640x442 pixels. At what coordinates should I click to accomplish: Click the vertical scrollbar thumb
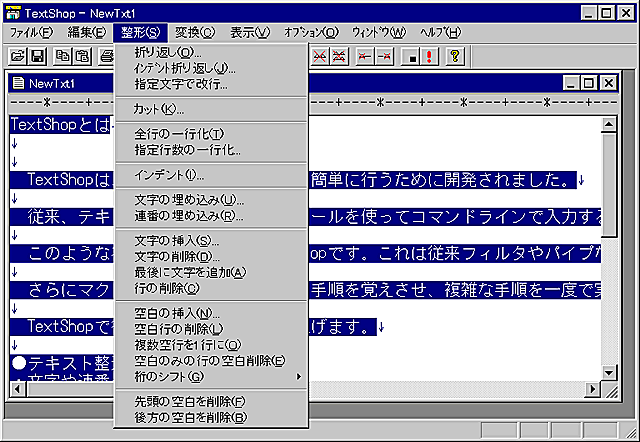(x=609, y=184)
